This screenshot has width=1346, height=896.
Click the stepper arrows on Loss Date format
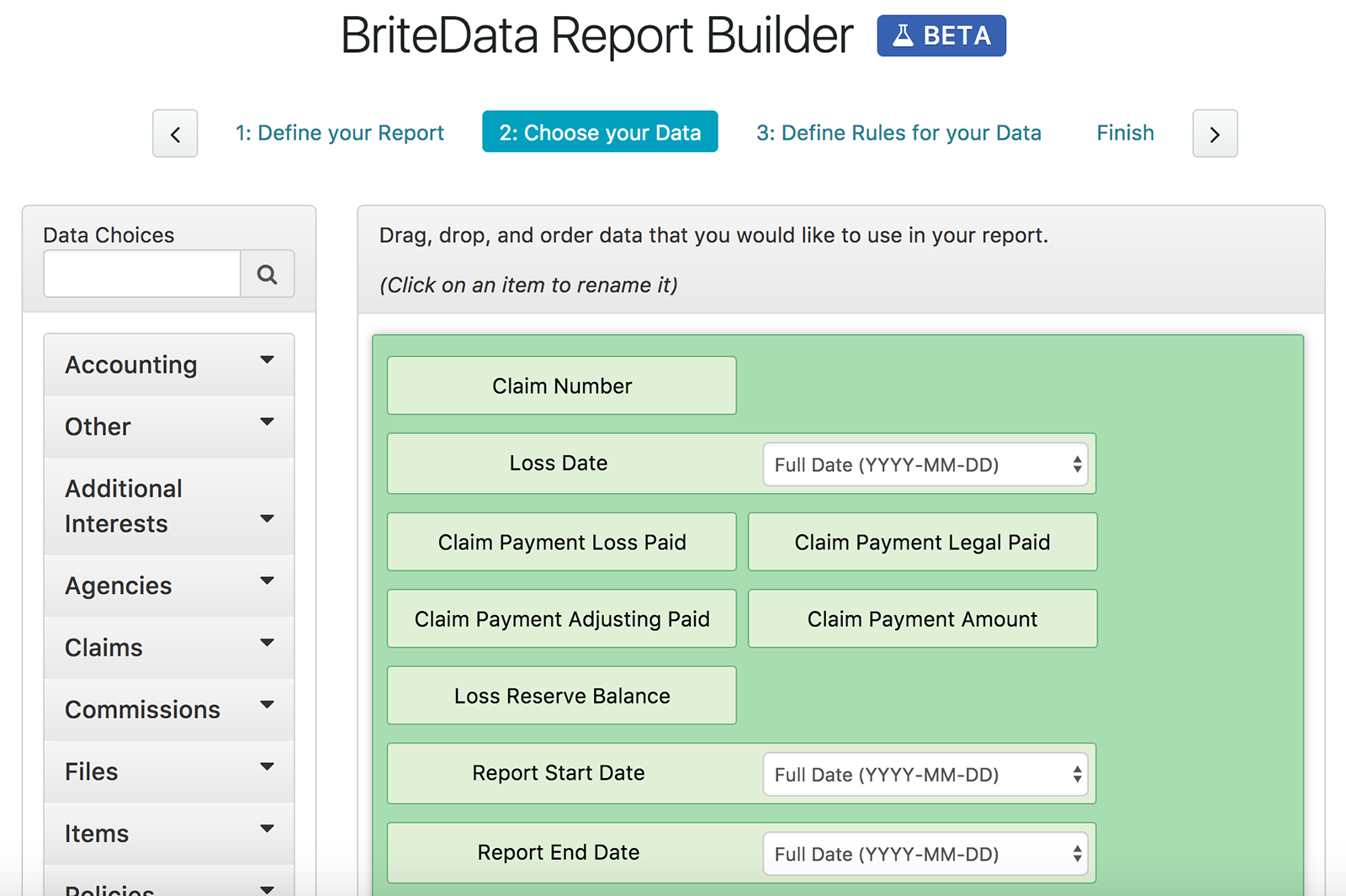click(x=1078, y=464)
